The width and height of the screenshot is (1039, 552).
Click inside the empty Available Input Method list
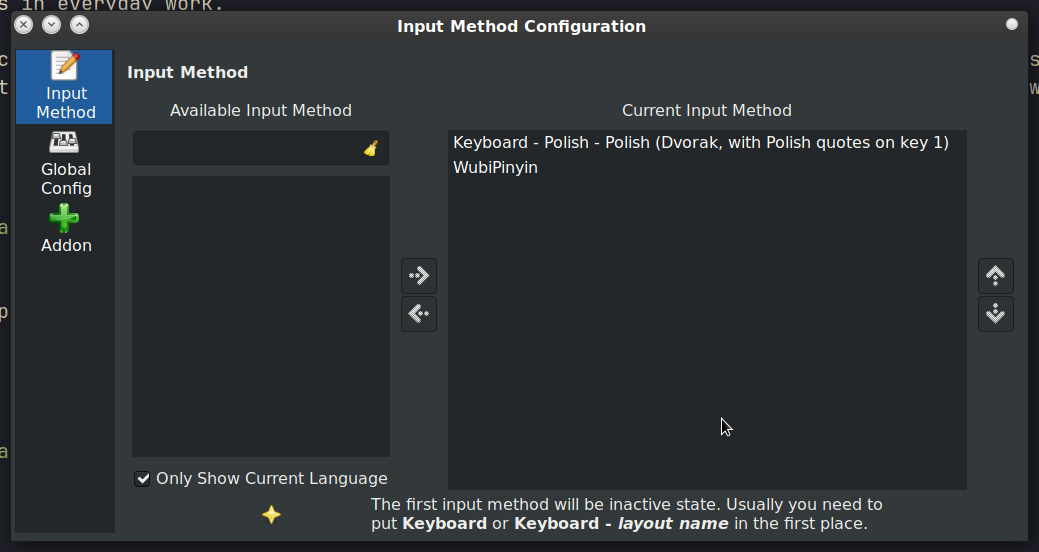260,315
